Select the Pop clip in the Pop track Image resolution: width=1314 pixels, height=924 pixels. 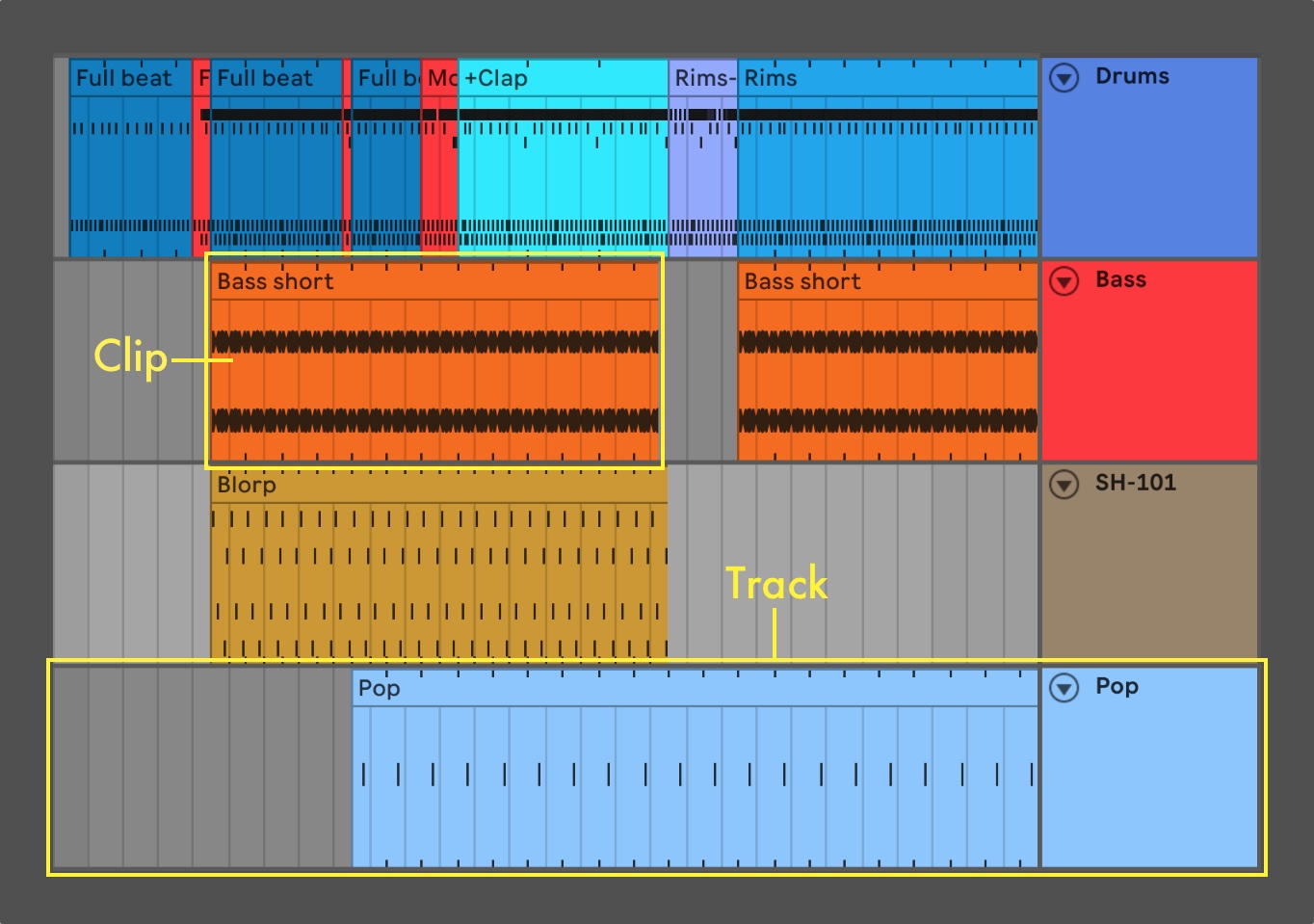695,769
